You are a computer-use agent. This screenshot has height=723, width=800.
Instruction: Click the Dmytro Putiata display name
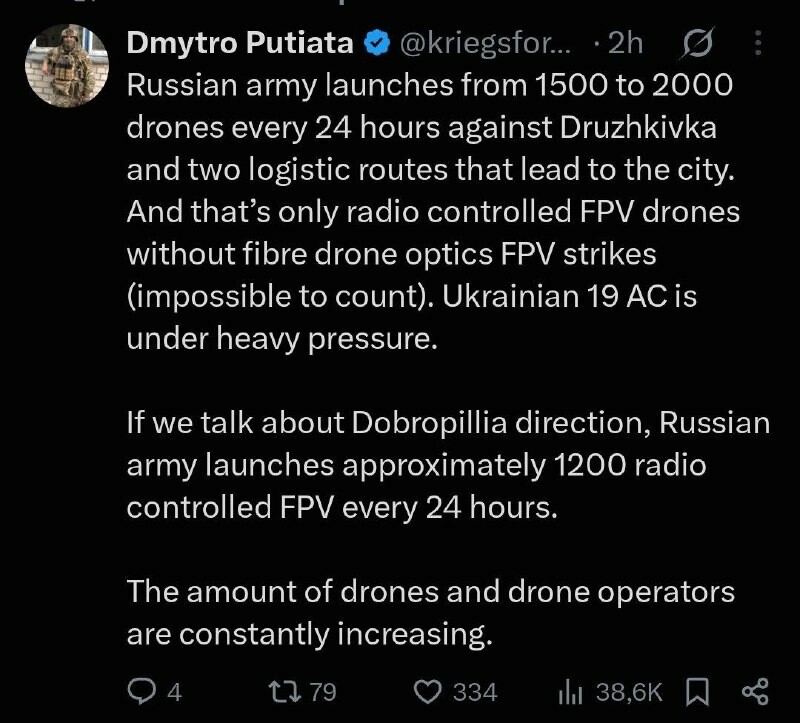point(240,43)
